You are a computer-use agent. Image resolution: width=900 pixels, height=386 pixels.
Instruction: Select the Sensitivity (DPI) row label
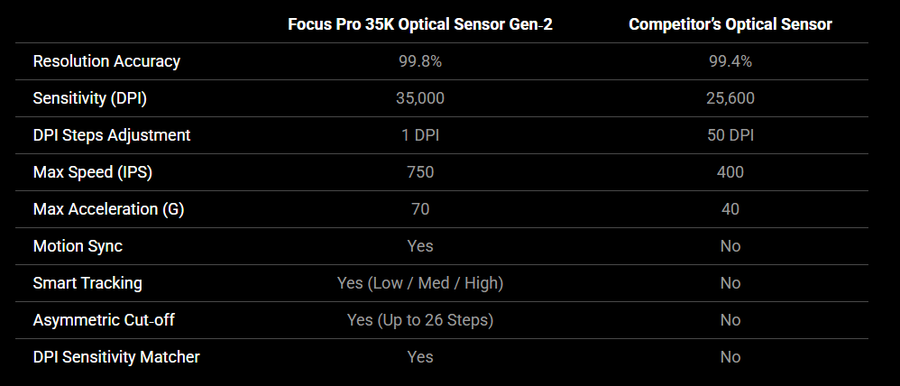click(x=90, y=98)
